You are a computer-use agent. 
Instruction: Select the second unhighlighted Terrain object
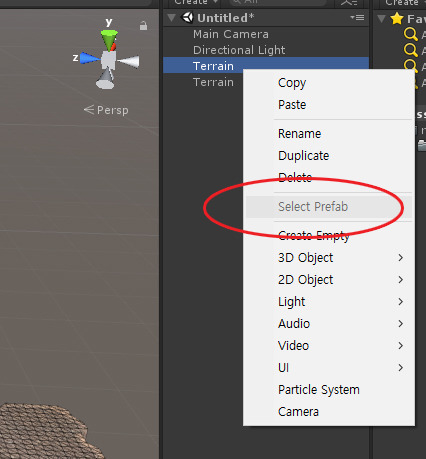213,82
